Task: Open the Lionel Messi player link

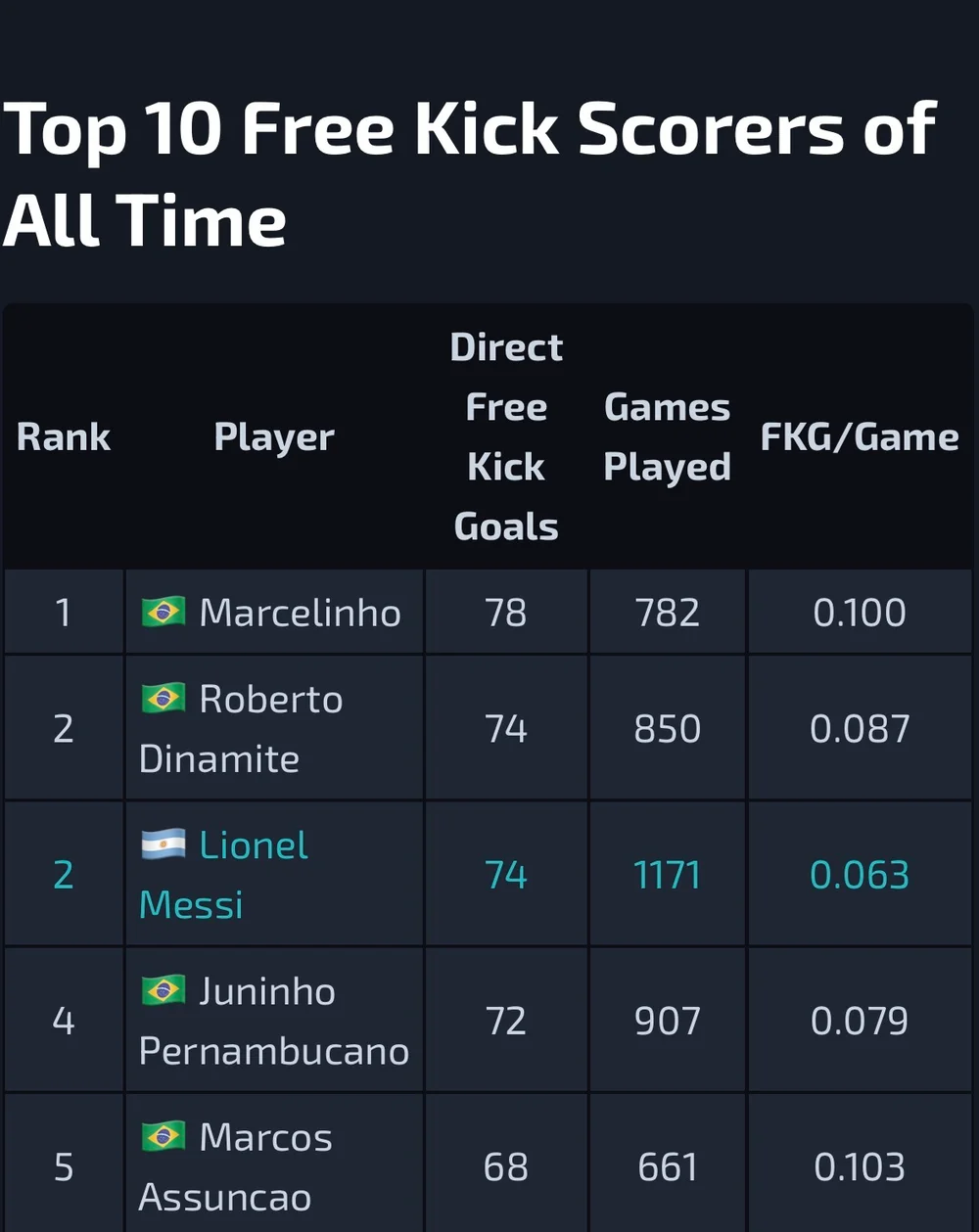Action: pyautogui.click(x=224, y=874)
